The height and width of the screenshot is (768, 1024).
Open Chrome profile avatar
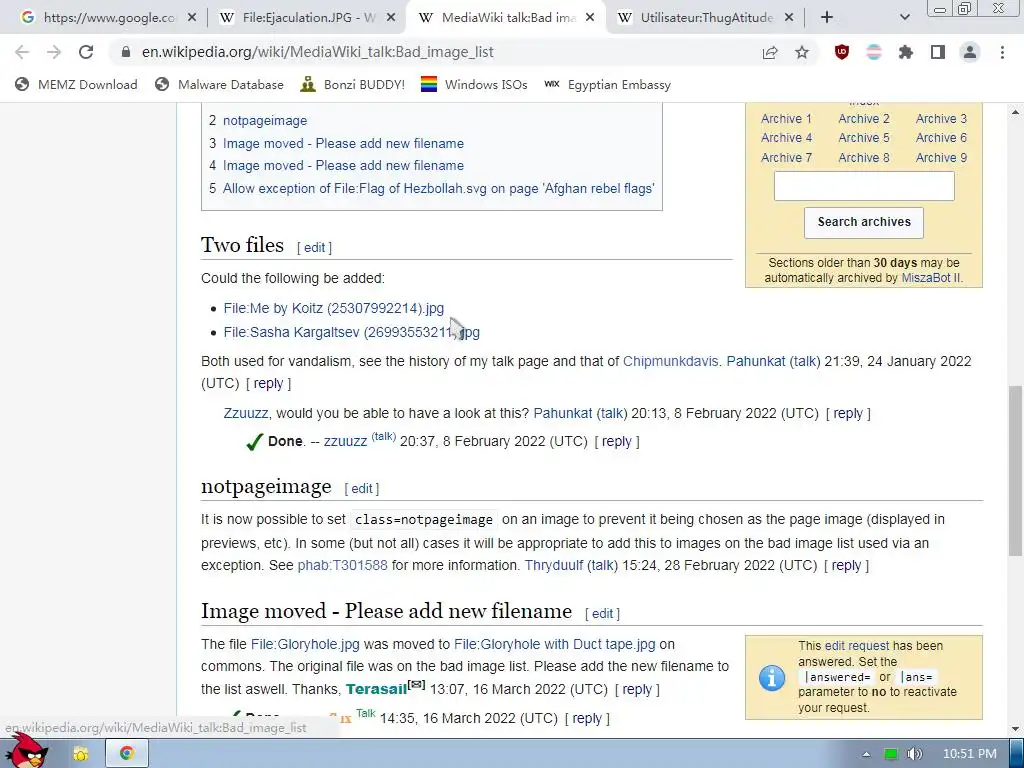pyautogui.click(x=970, y=52)
